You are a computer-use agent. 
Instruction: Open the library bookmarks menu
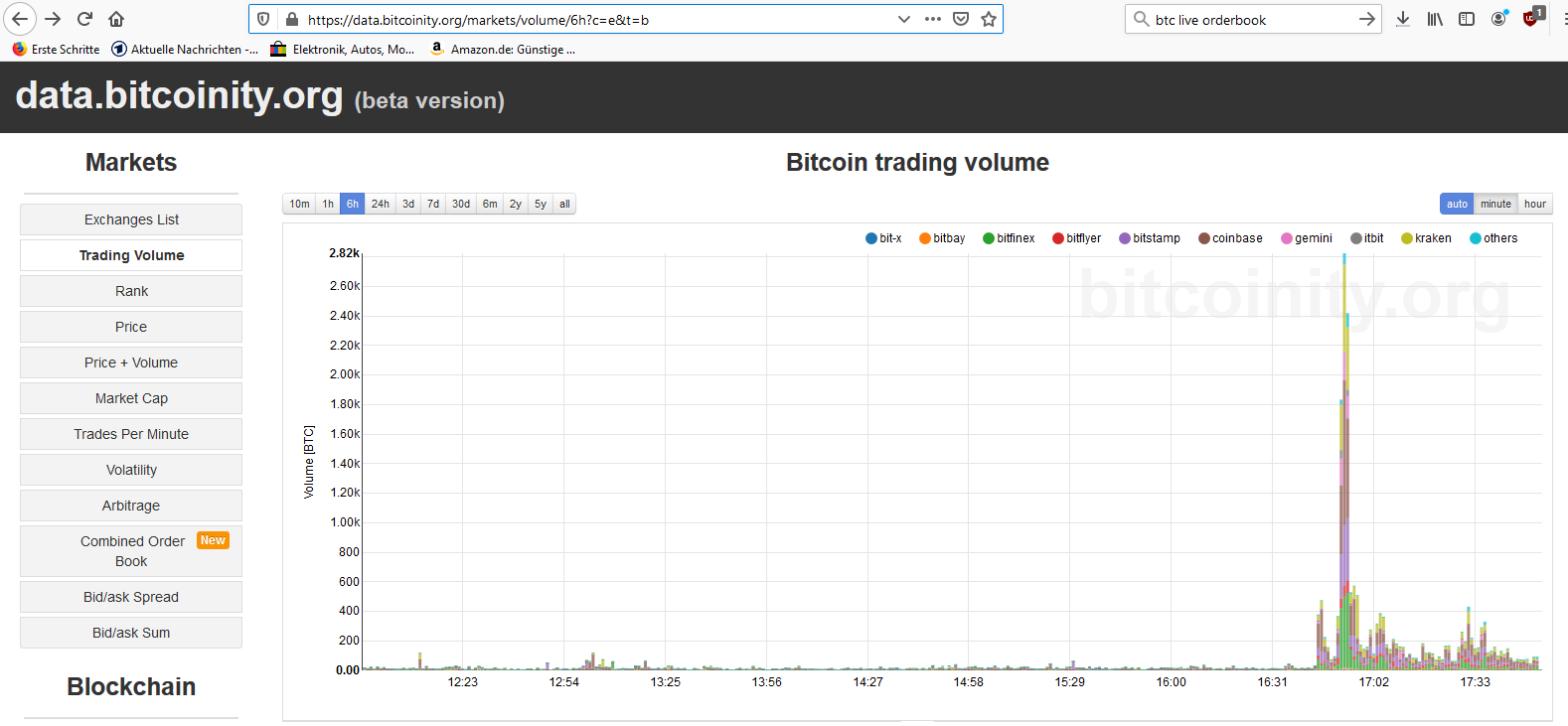[x=1435, y=19]
